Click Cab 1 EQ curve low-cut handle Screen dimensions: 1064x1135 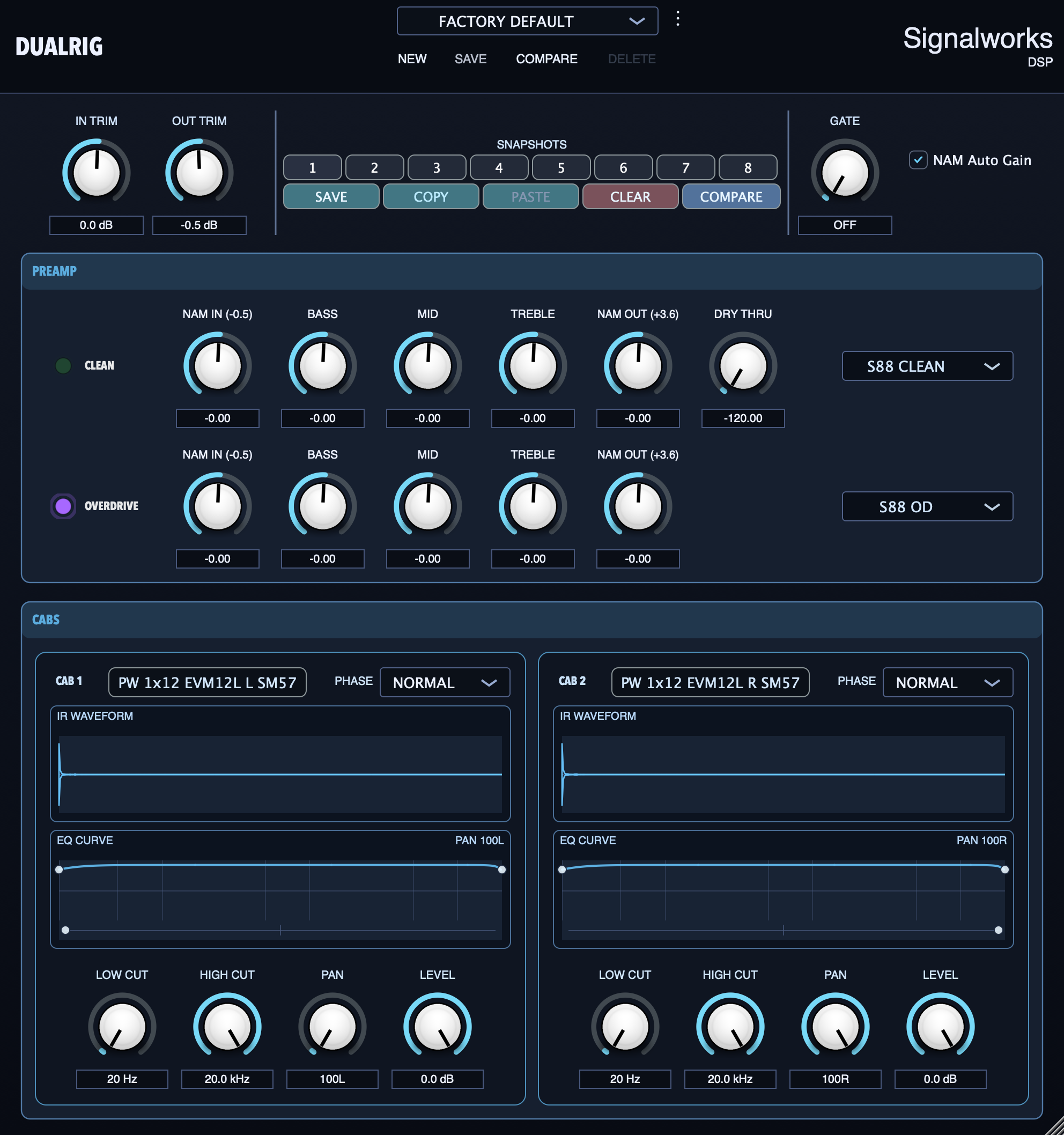[60, 869]
